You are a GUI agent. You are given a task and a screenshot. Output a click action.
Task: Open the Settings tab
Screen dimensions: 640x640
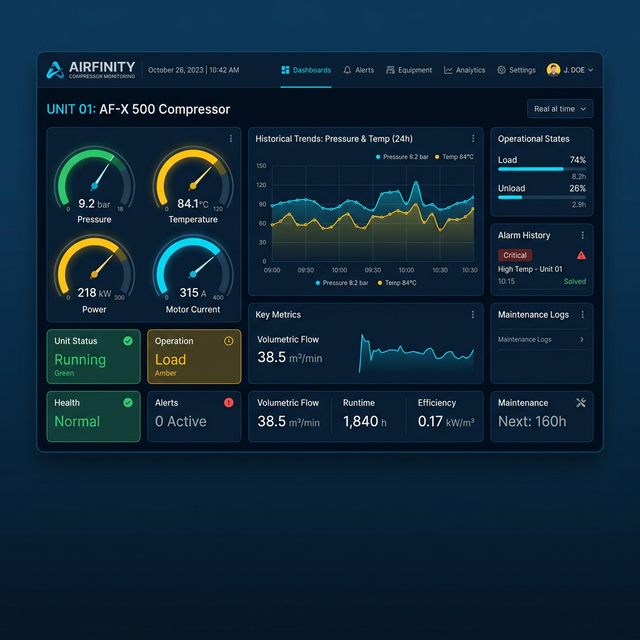516,70
